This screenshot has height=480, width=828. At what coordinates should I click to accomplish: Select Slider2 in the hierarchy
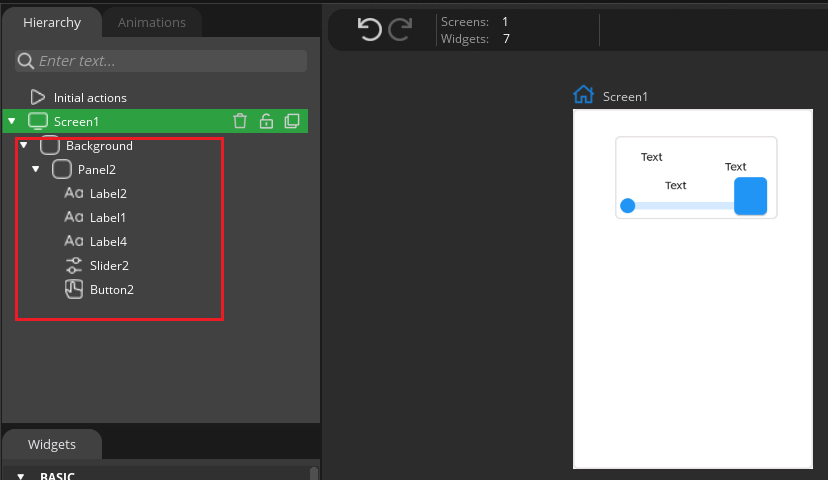pyautogui.click(x=109, y=266)
